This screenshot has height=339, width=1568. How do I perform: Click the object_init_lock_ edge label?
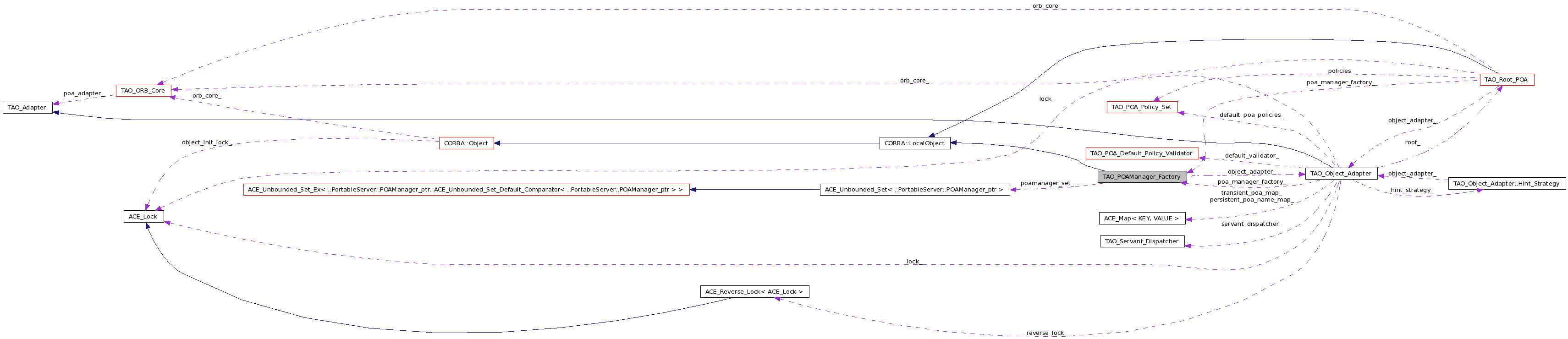pyautogui.click(x=206, y=142)
